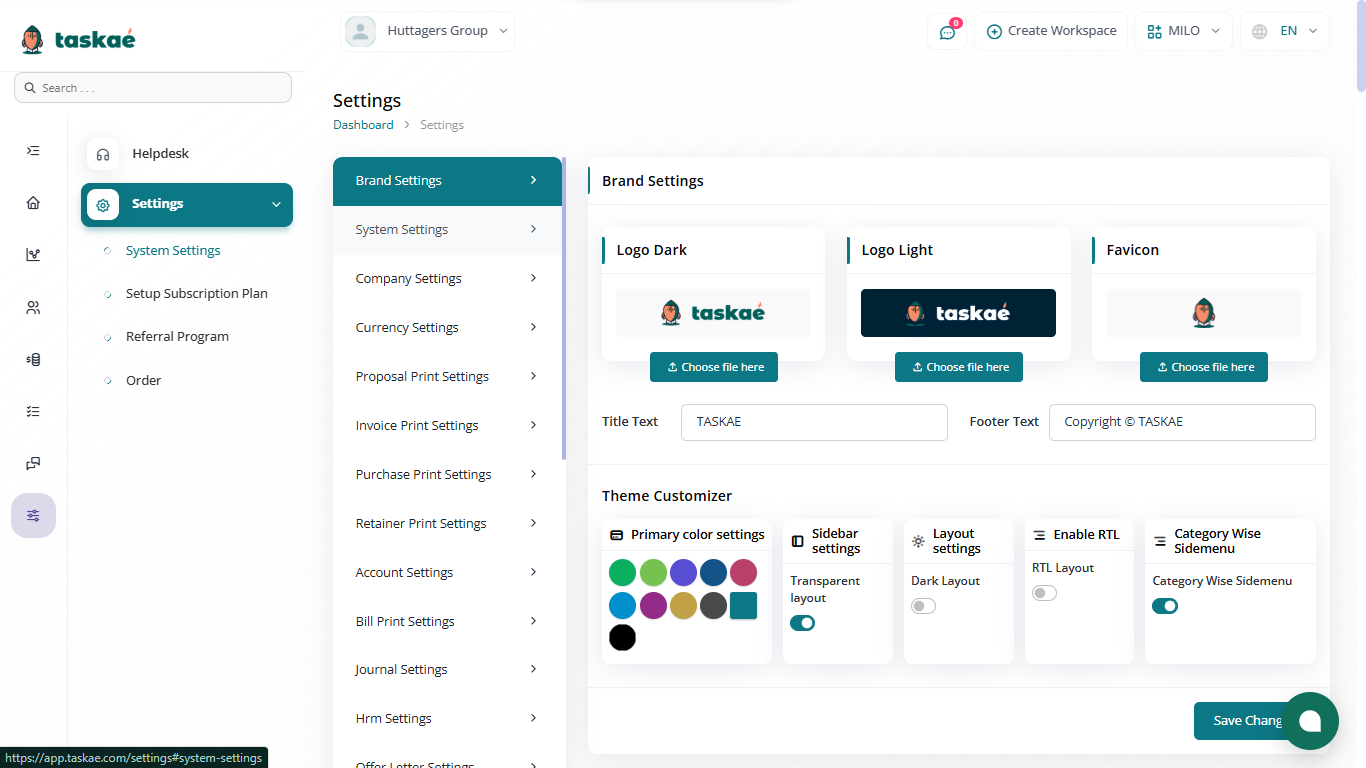Click the Helpdesk headset icon
Screen dimensions: 1366x768
(x=103, y=154)
